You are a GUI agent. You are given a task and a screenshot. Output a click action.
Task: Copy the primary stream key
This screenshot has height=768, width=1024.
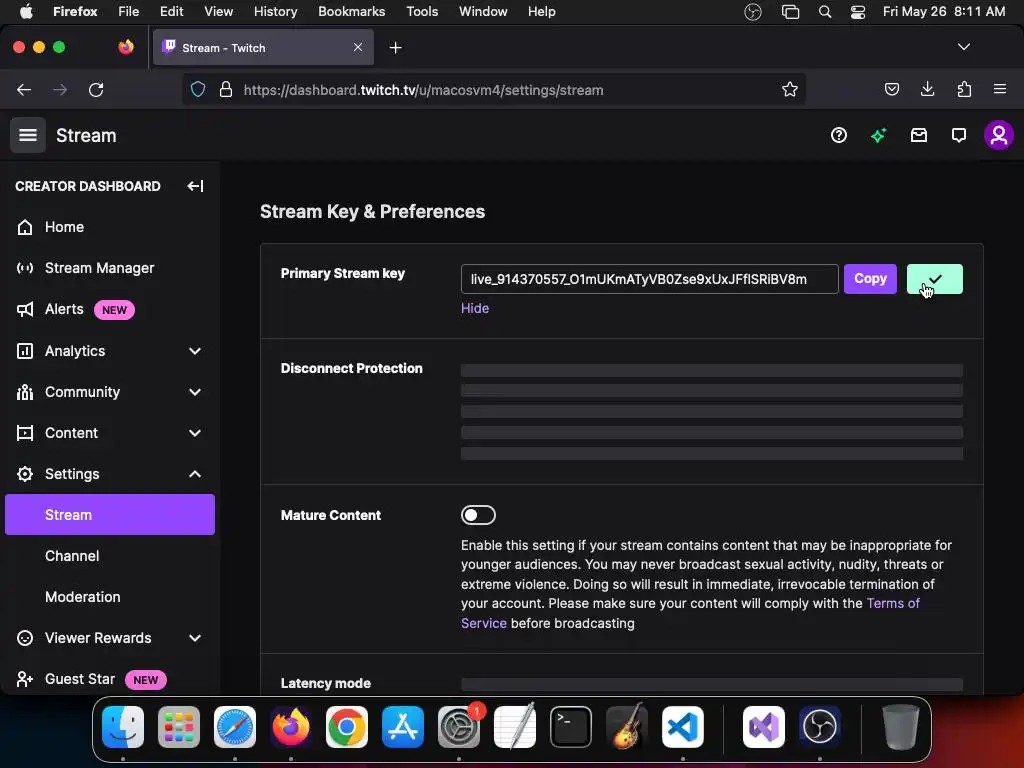pyautogui.click(x=870, y=279)
